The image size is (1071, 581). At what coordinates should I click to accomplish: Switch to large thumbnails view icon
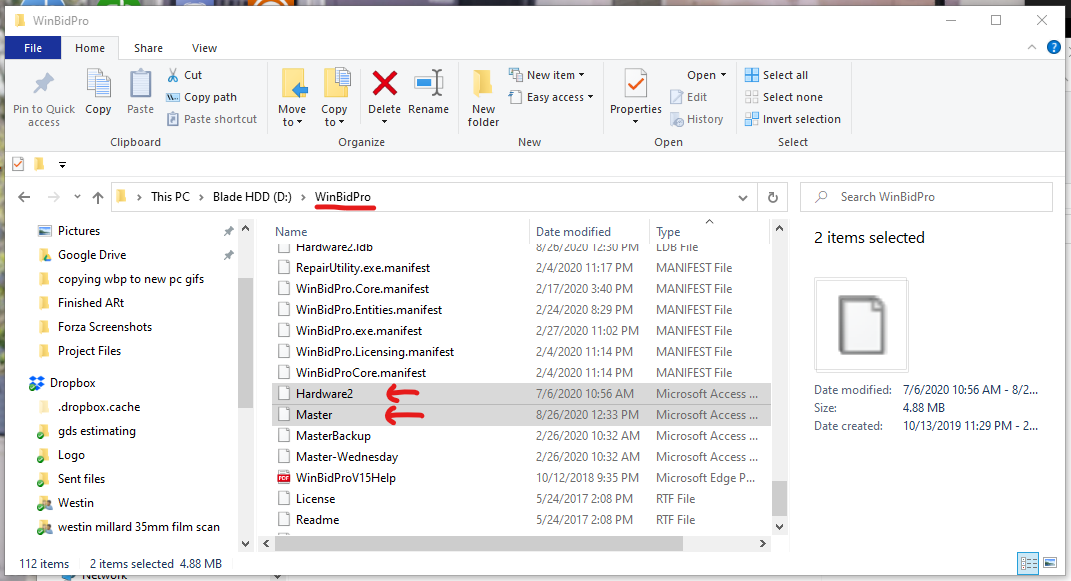click(1050, 563)
